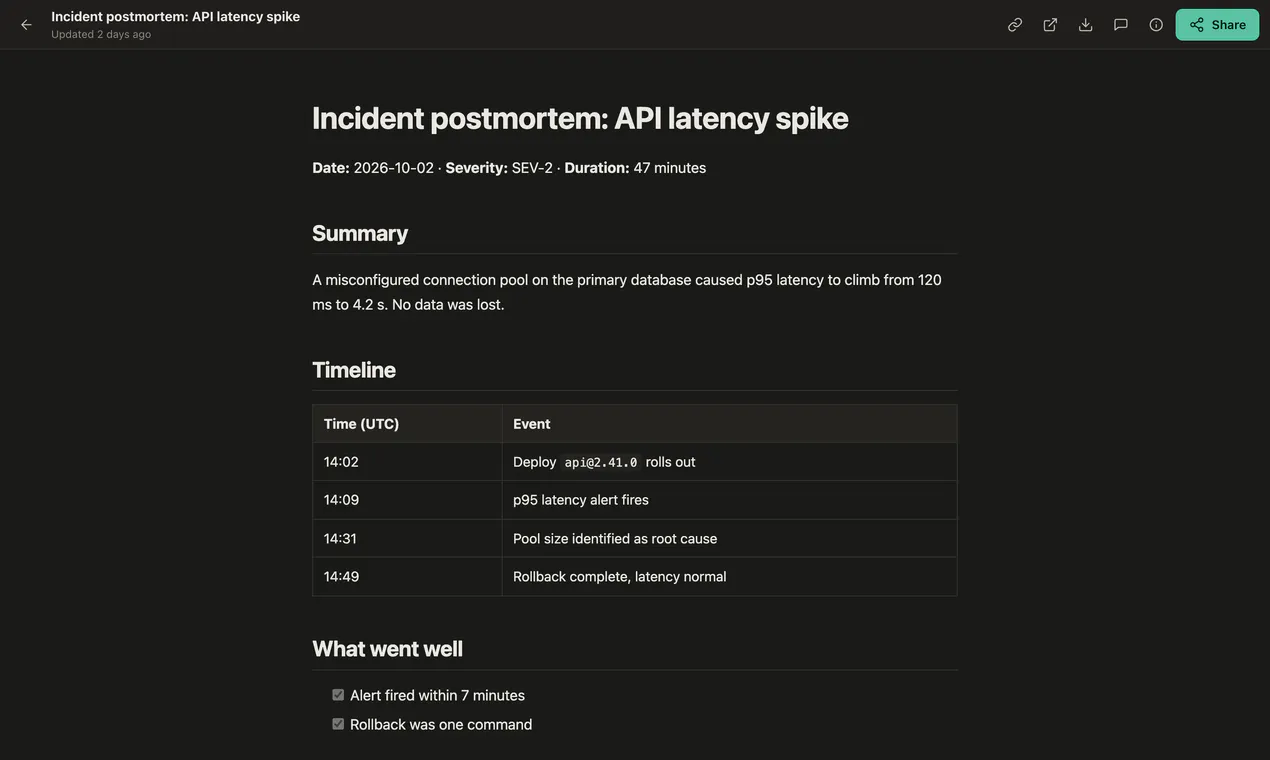The image size is (1270, 760).
Task: Select the document title in the header bar
Action: pos(175,16)
